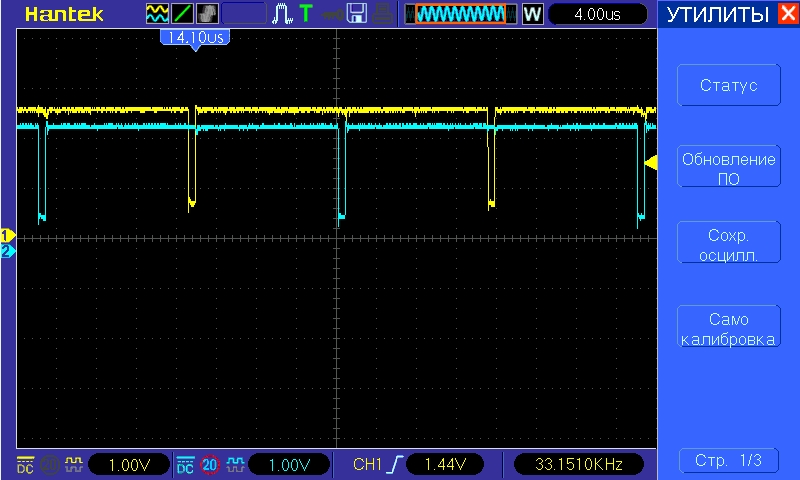Select the channel 1 ground marker
Image resolution: width=800 pixels, height=480 pixels.
[x=8, y=235]
